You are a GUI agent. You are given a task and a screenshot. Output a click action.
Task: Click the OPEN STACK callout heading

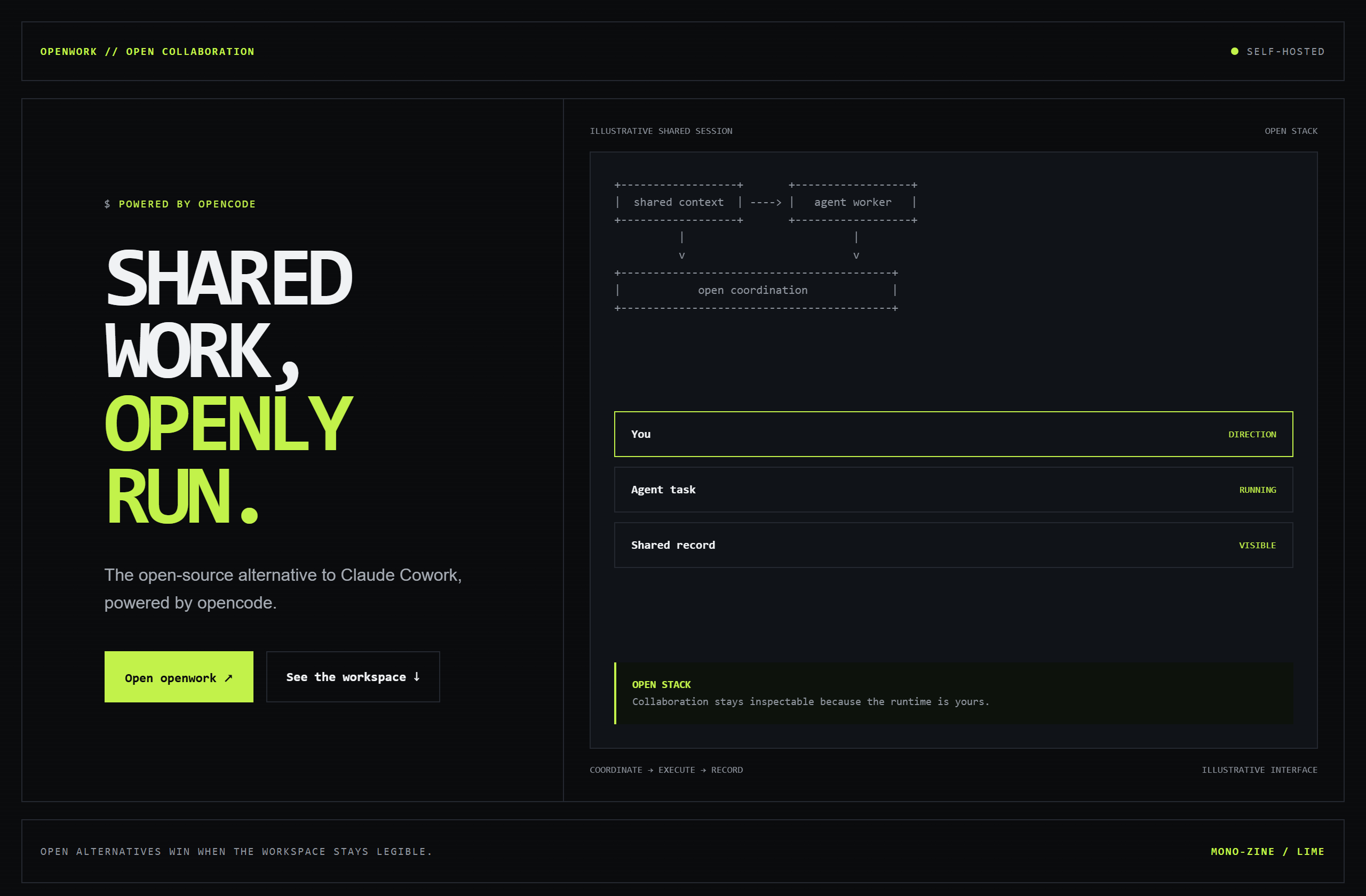pyautogui.click(x=661, y=685)
